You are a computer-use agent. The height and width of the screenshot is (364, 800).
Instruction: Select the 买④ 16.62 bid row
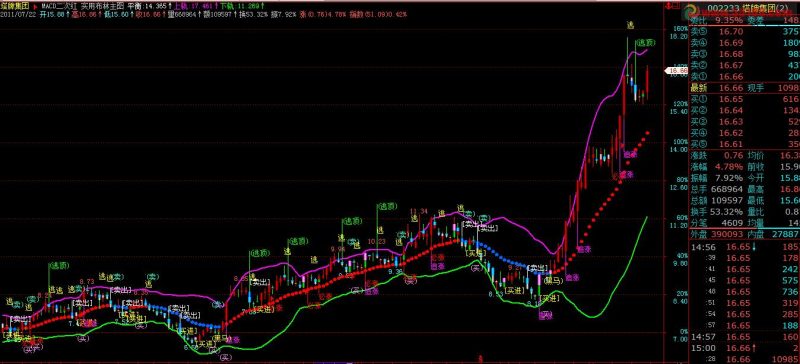[745, 133]
